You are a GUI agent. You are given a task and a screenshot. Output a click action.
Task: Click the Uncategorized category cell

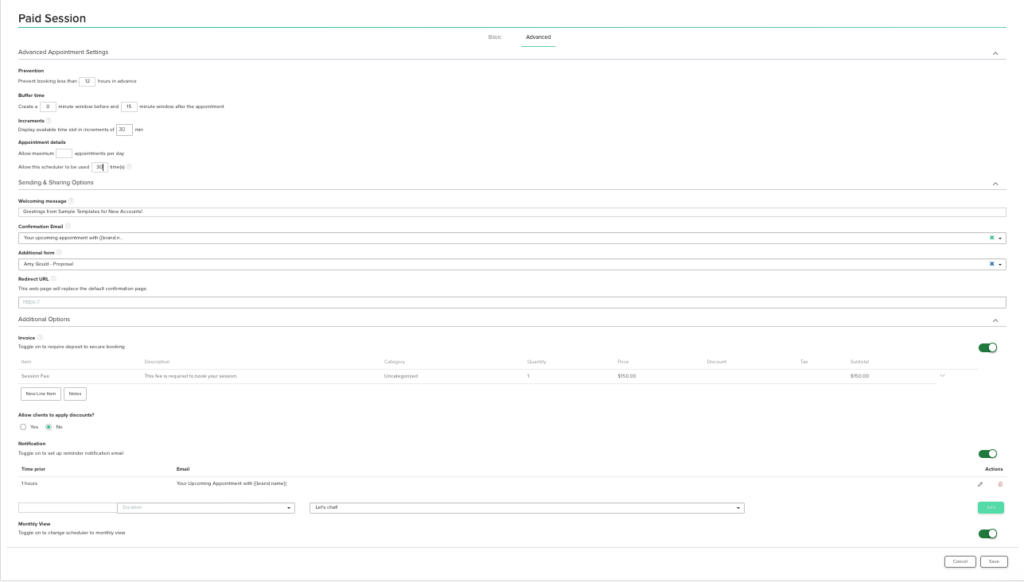click(x=401, y=376)
